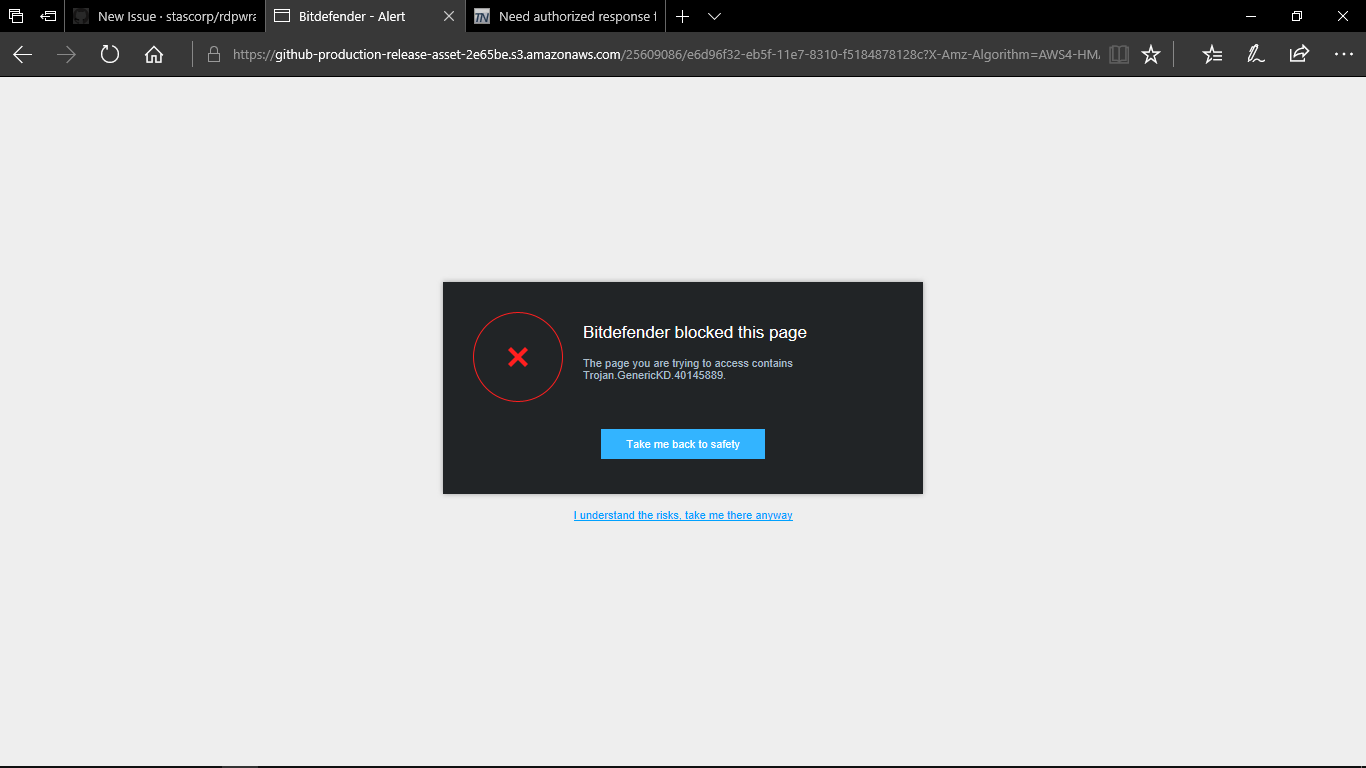Click the Trojan.GenericKD.40145889 text

(654, 376)
